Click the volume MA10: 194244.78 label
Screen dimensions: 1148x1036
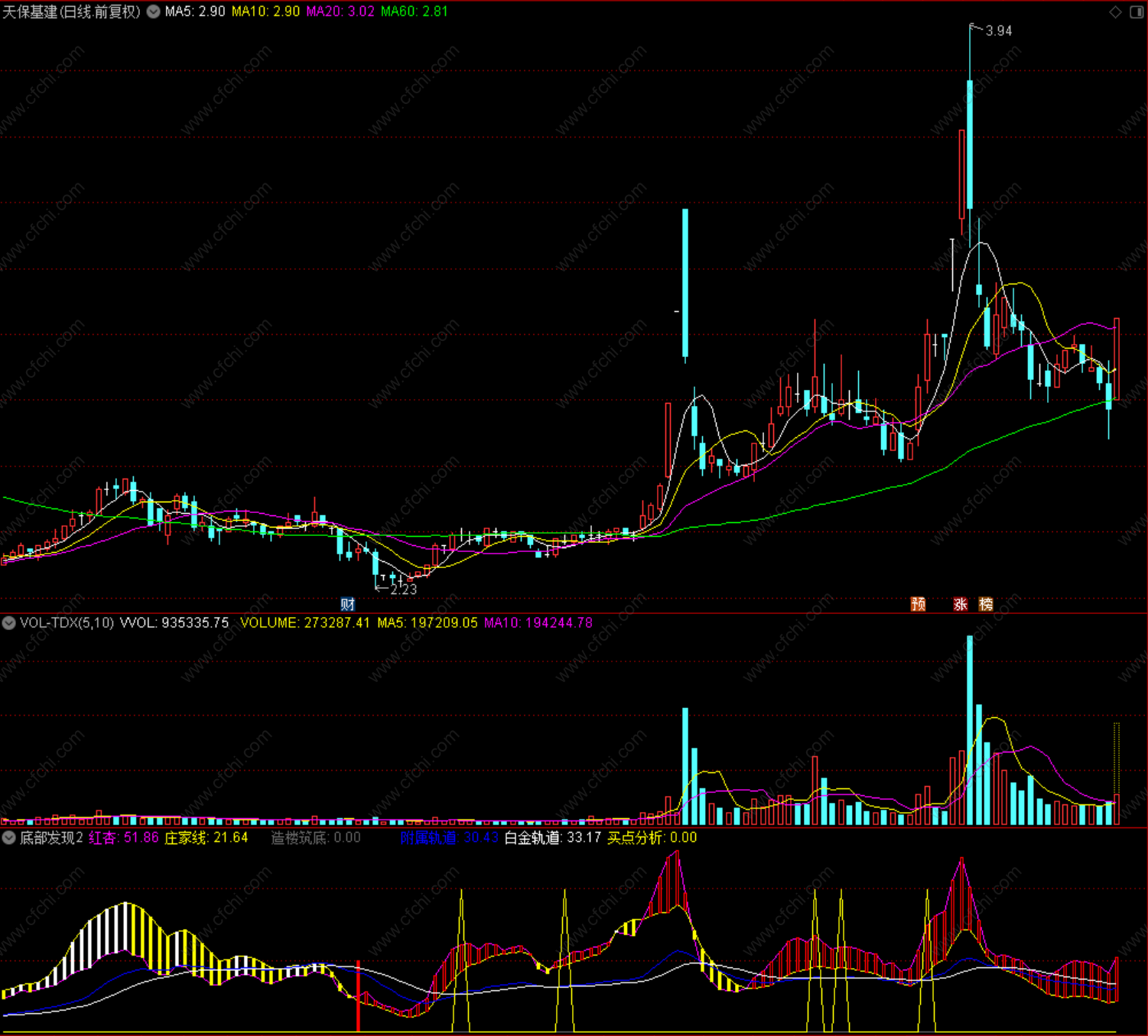tap(538, 623)
